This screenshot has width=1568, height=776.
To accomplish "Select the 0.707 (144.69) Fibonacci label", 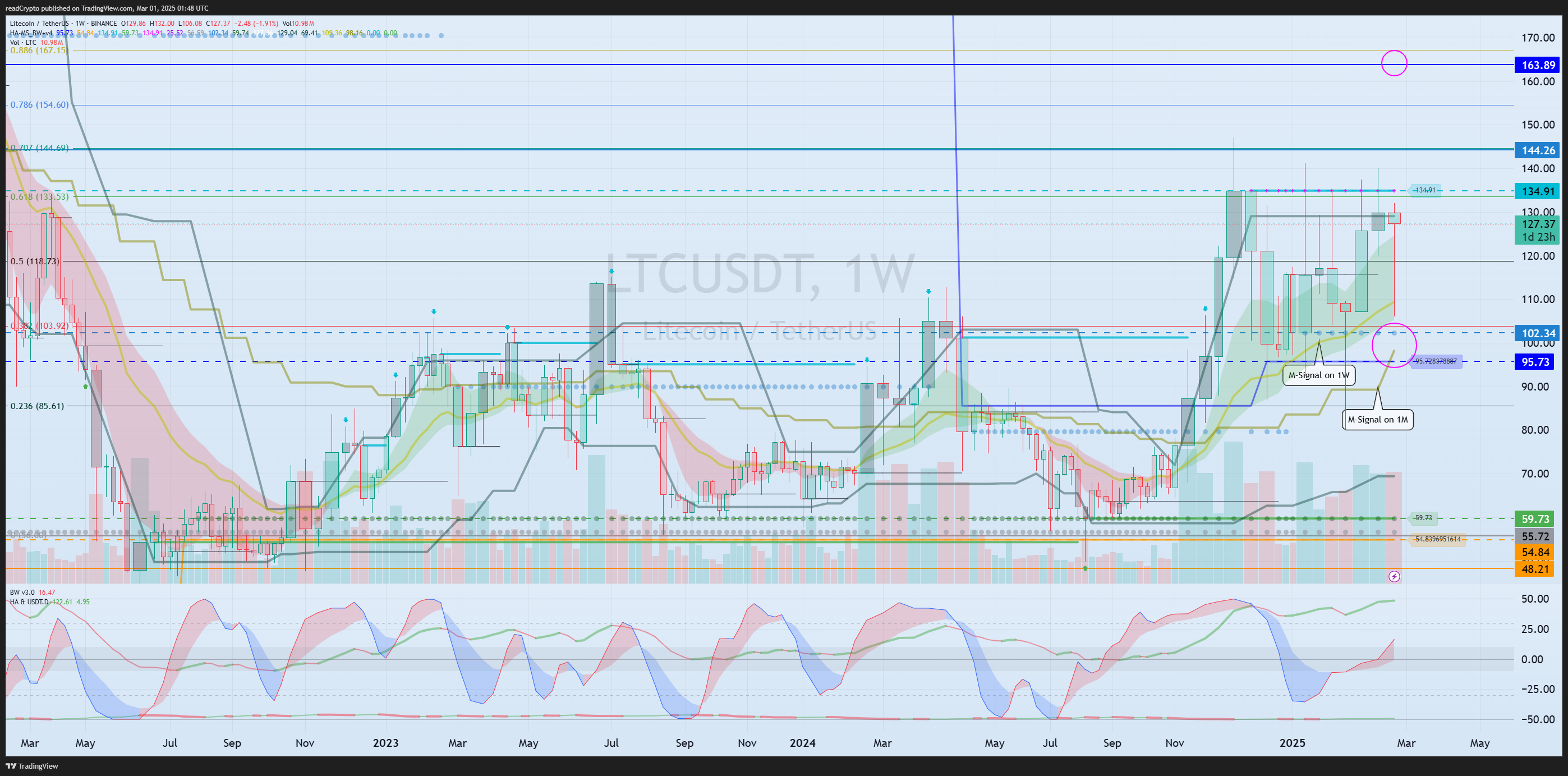I will coord(40,148).
